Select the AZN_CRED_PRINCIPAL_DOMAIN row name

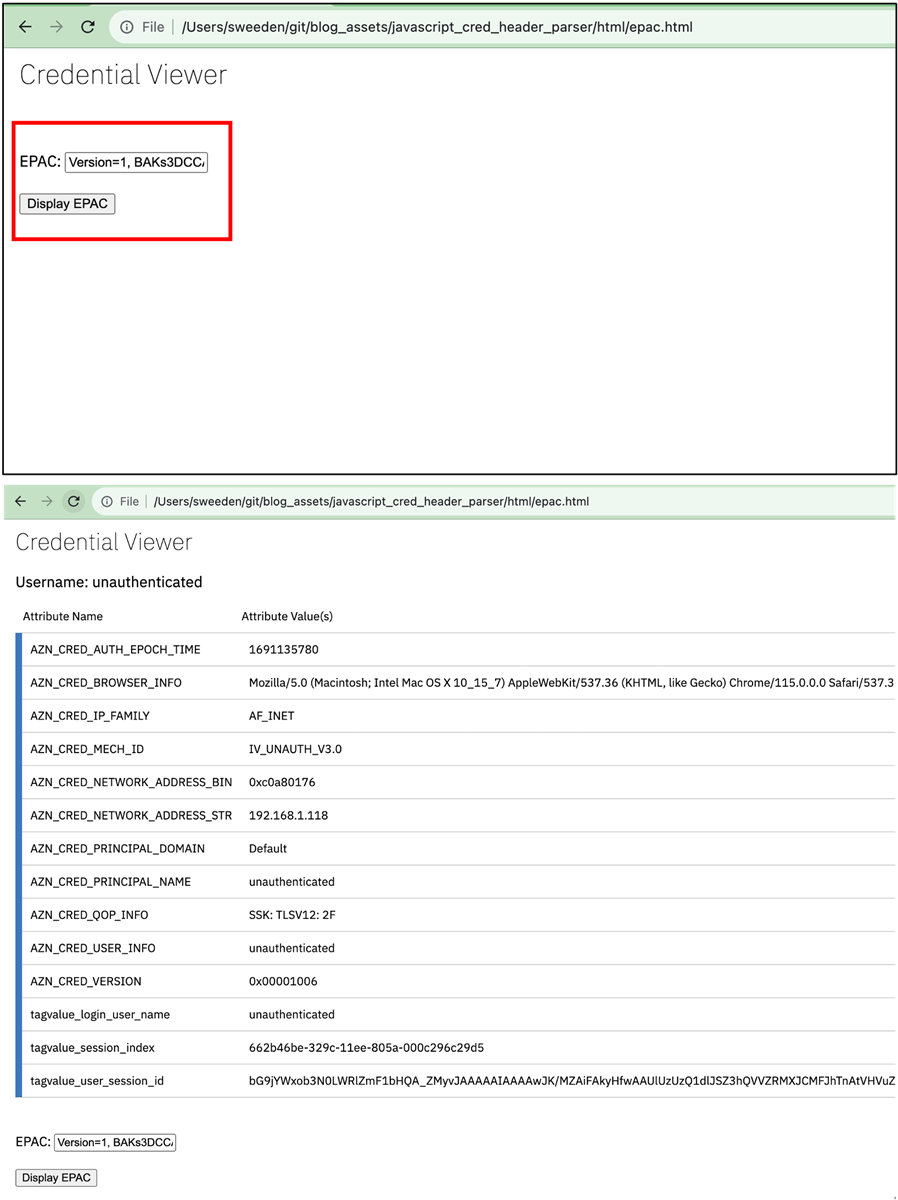pos(118,848)
